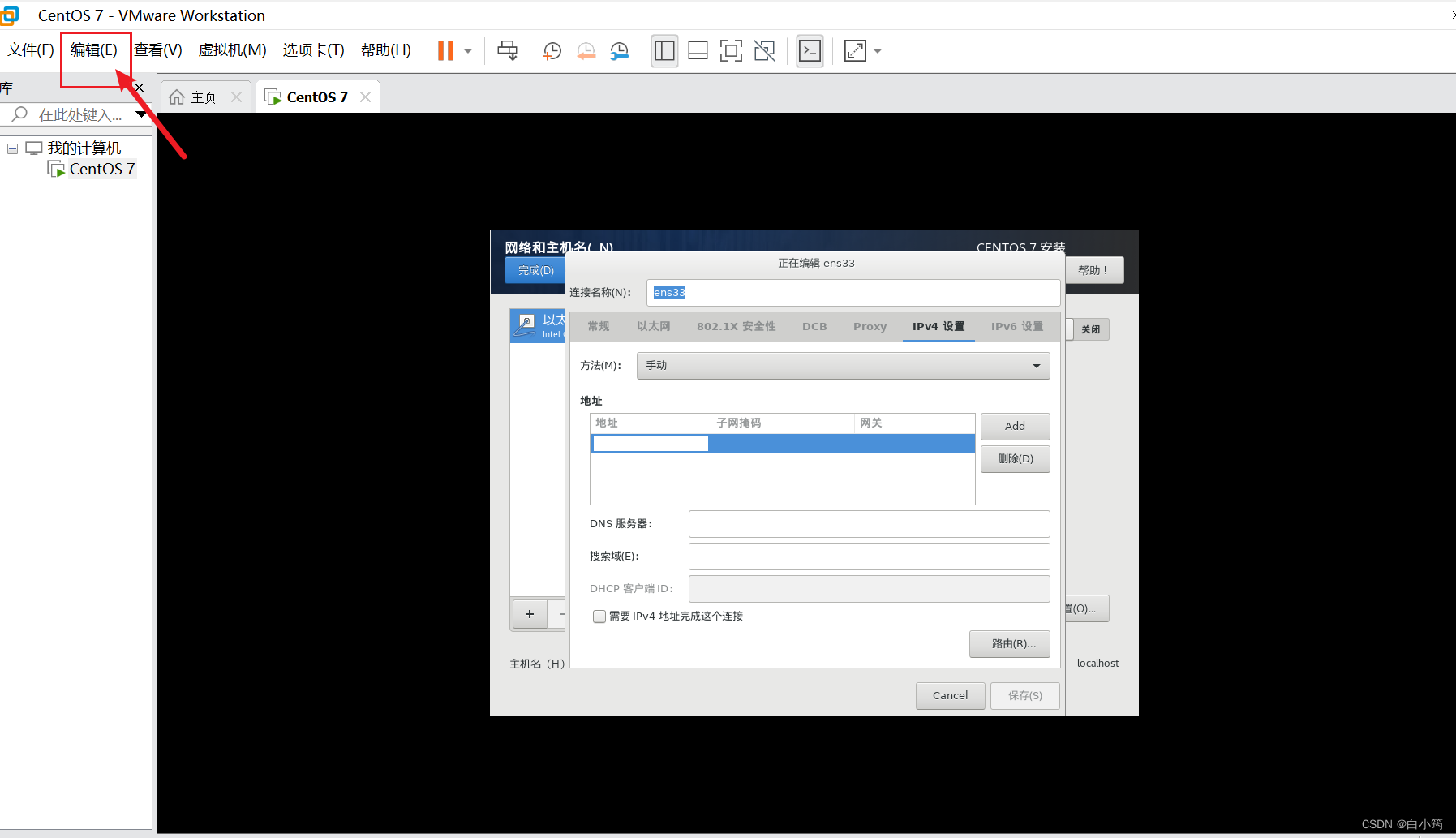The height and width of the screenshot is (838, 1456).
Task: Click the 保存(S) button
Action: (x=1024, y=696)
